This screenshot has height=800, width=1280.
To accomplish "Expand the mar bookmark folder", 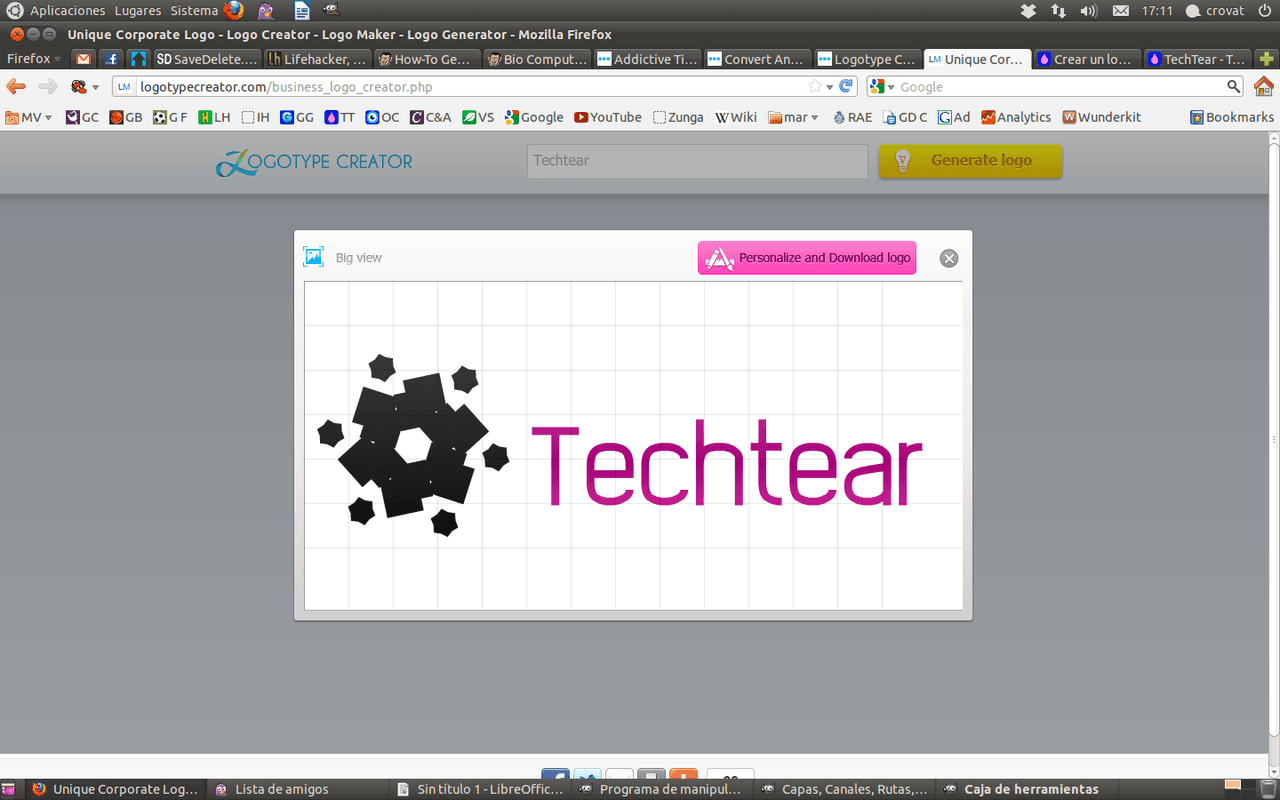I will coord(794,117).
